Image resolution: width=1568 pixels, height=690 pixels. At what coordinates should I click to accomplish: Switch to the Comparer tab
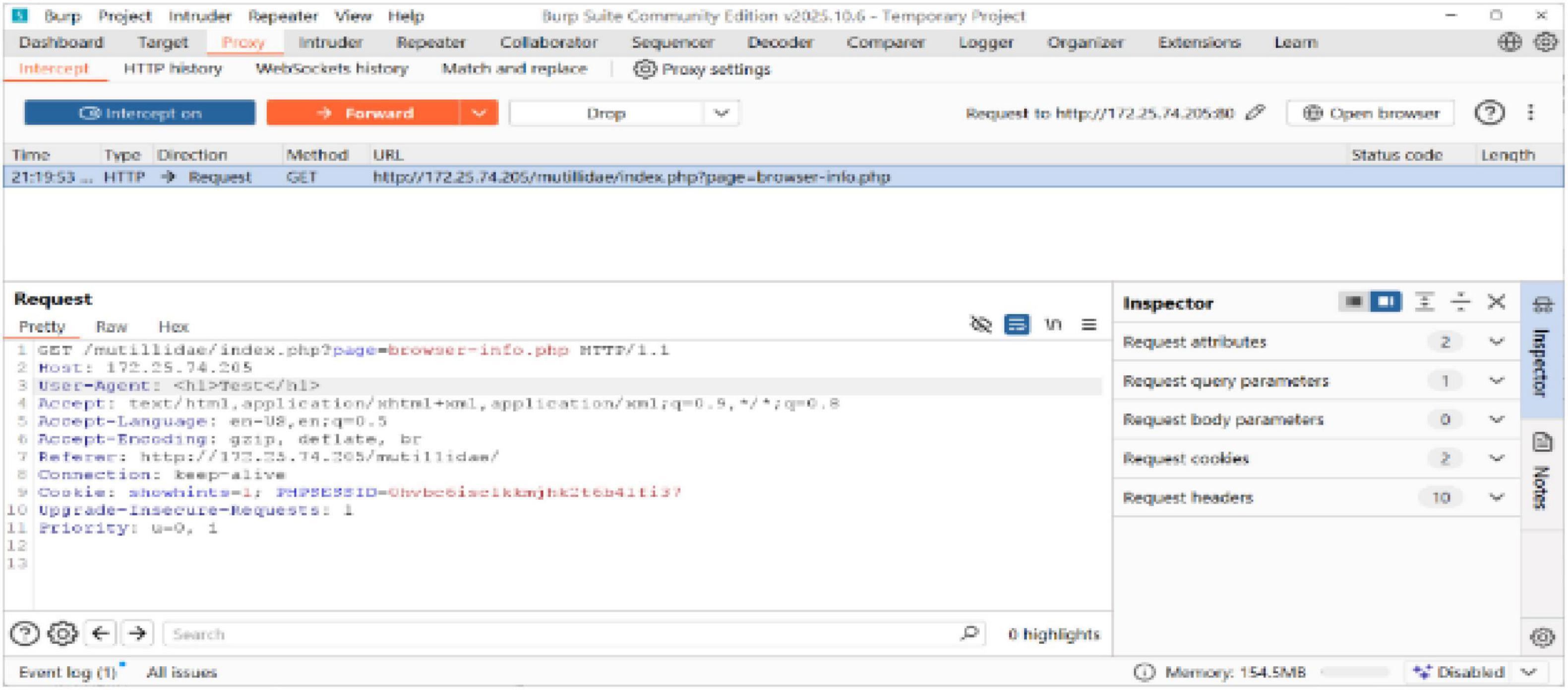pos(886,43)
